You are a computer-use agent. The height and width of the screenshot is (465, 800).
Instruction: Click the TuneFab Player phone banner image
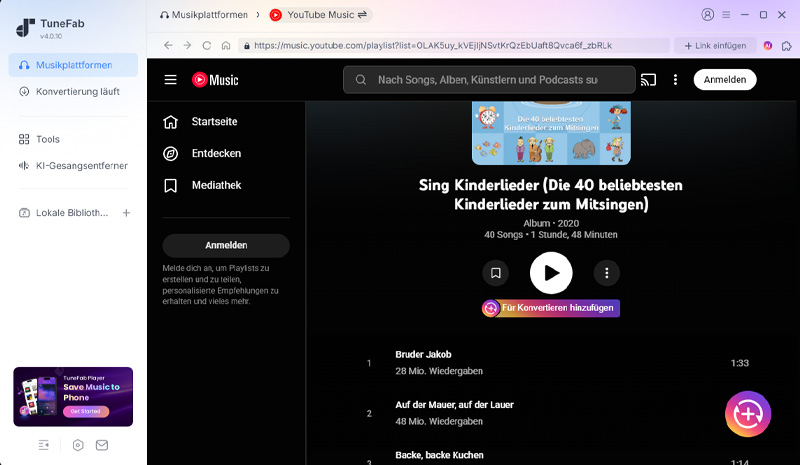(73, 397)
